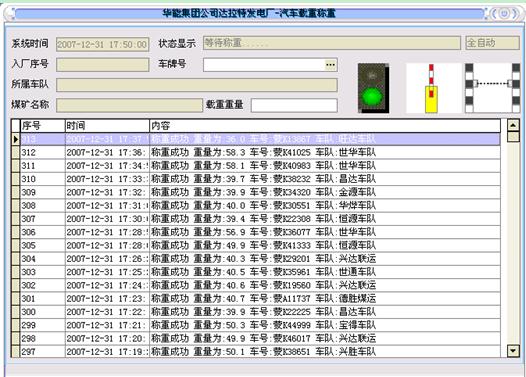The image size is (526, 377).
Task: Open the license plate ellipsis lookup button
Action: 330,65
